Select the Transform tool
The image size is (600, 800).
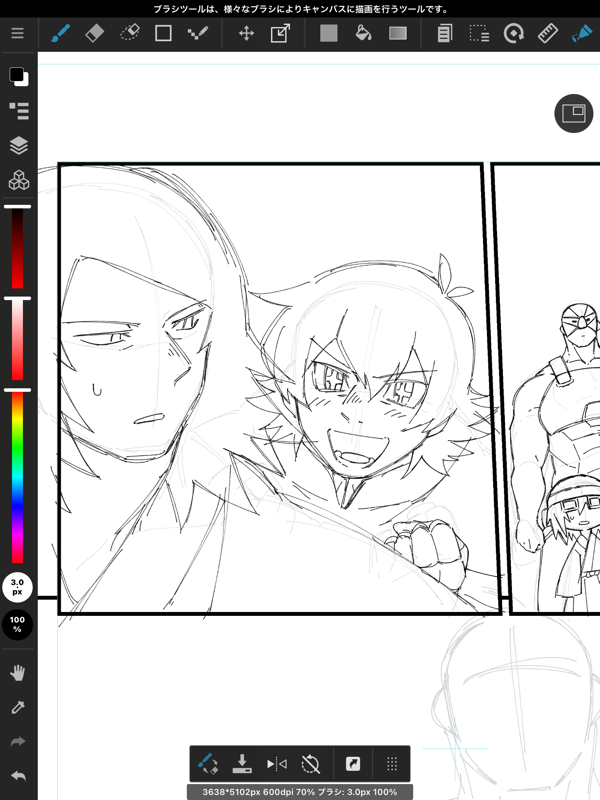point(280,33)
